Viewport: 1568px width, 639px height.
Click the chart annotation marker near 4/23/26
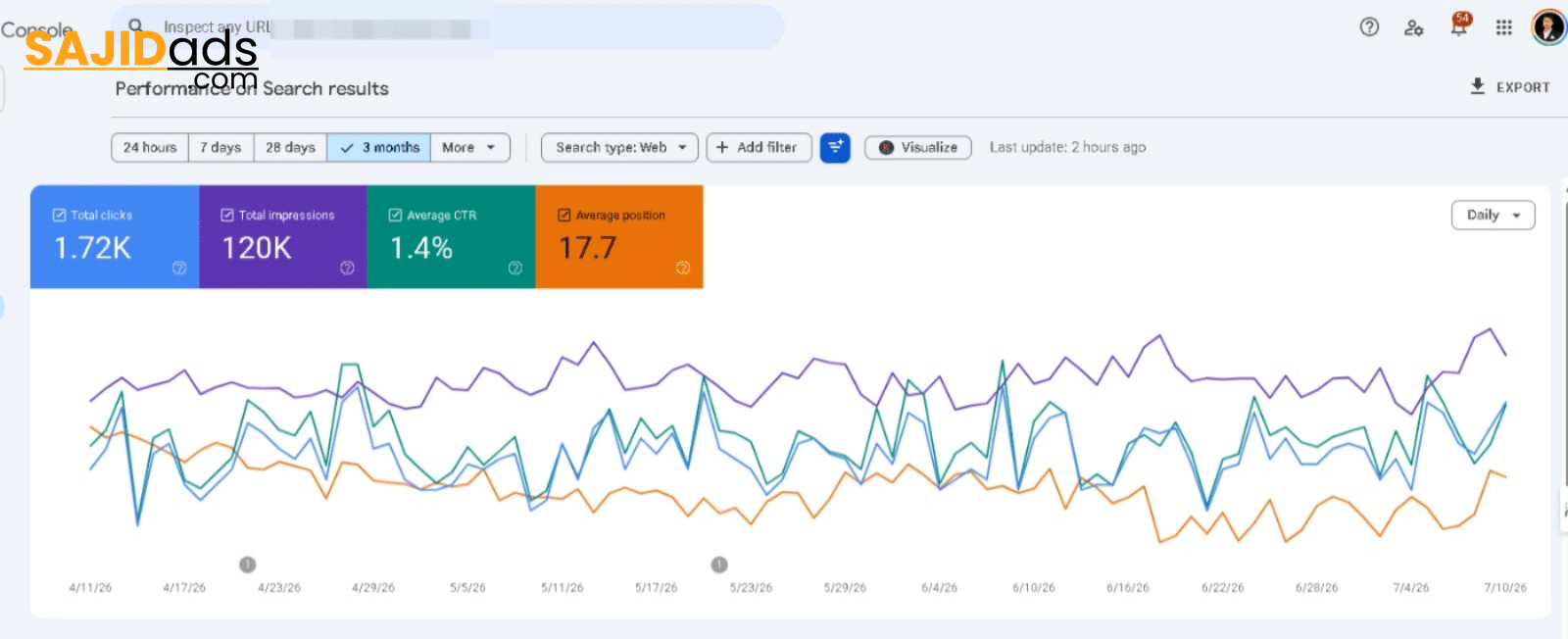[x=248, y=565]
